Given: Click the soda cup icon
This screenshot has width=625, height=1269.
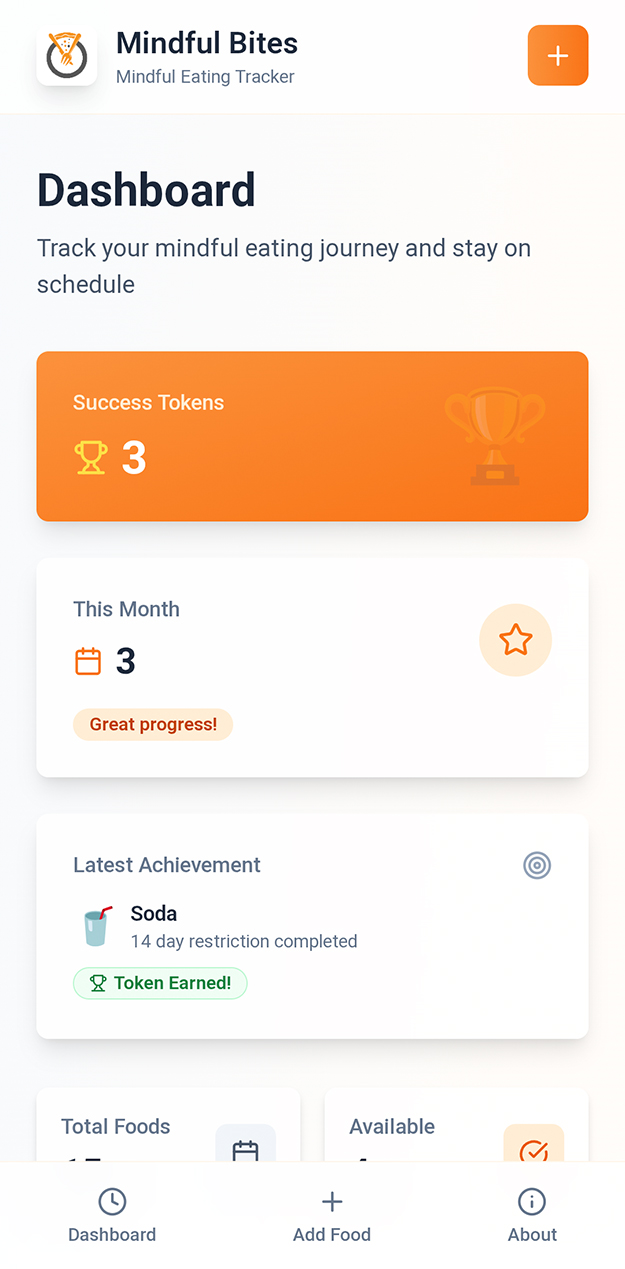Looking at the screenshot, I should point(97,926).
